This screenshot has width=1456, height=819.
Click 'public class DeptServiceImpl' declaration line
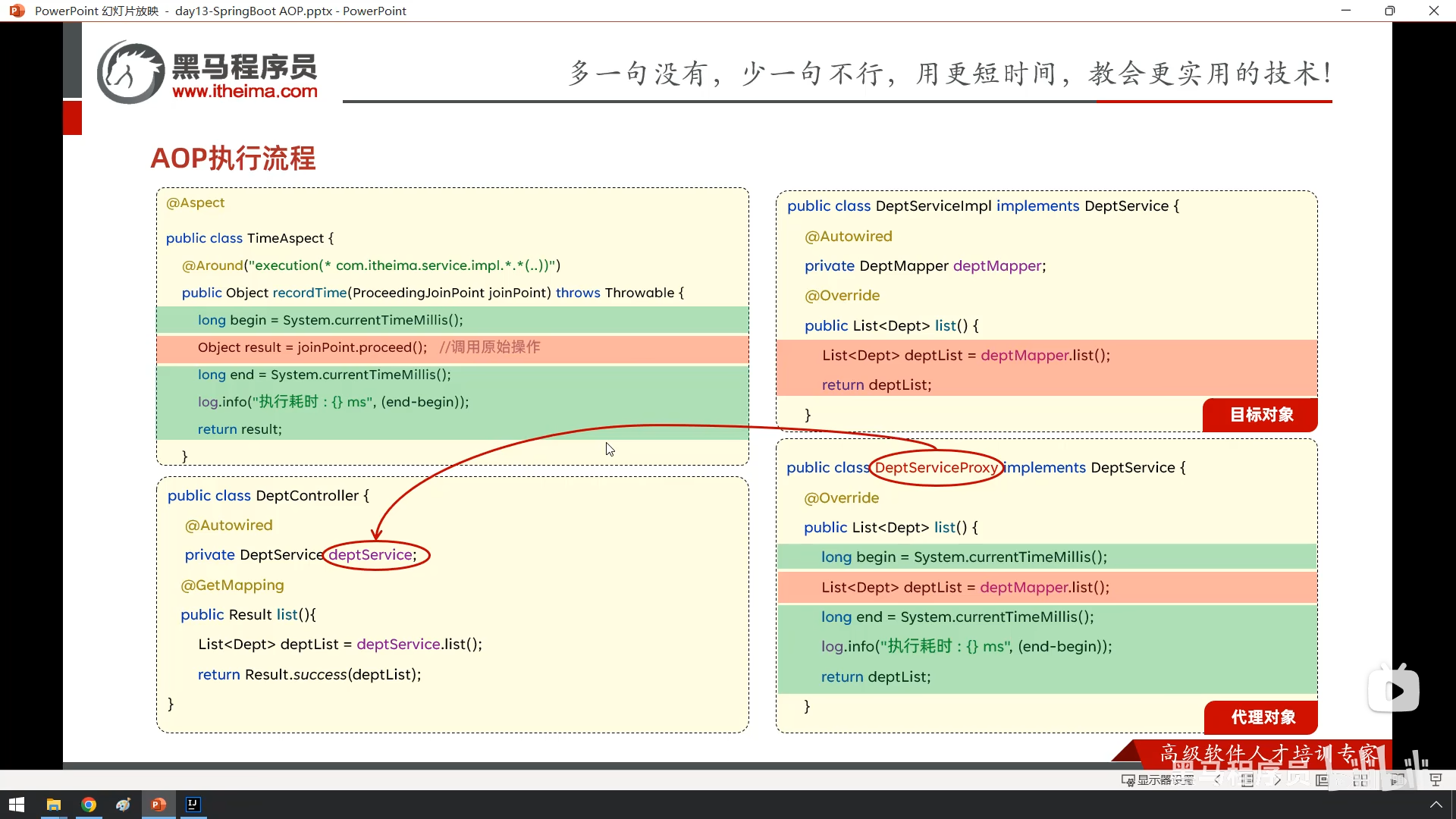[x=983, y=206]
